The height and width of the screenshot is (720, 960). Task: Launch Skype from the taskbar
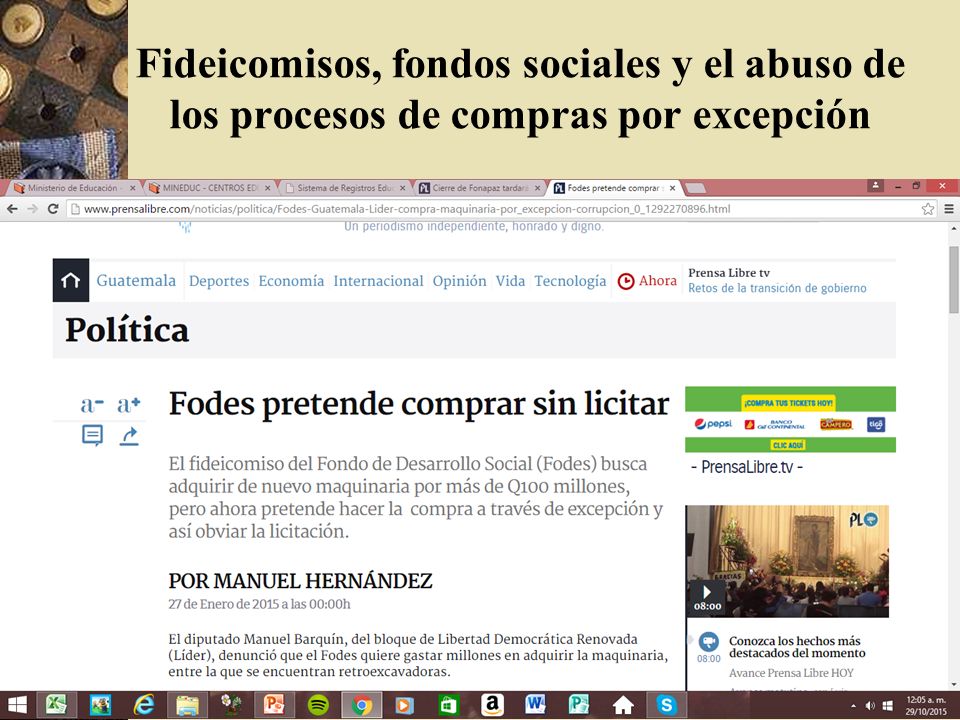point(666,705)
